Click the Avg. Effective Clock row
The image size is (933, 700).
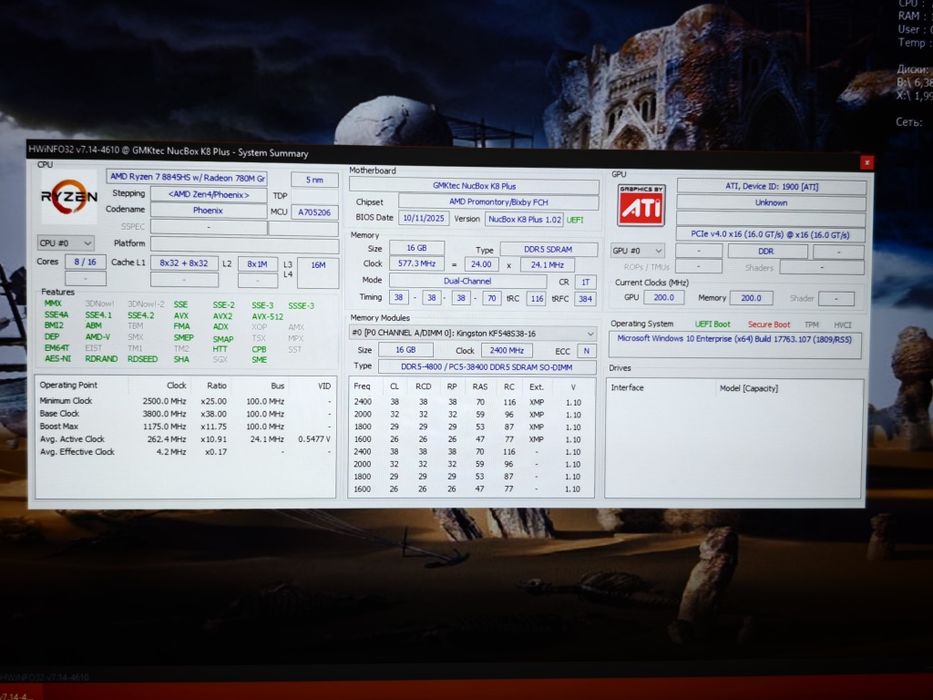pyautogui.click(x=185, y=452)
